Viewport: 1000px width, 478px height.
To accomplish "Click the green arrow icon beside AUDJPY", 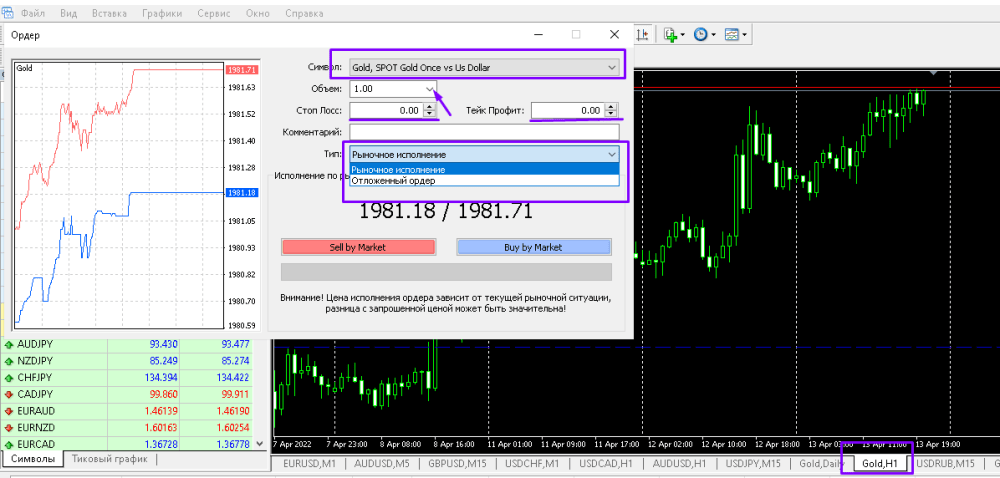I will pos(9,344).
